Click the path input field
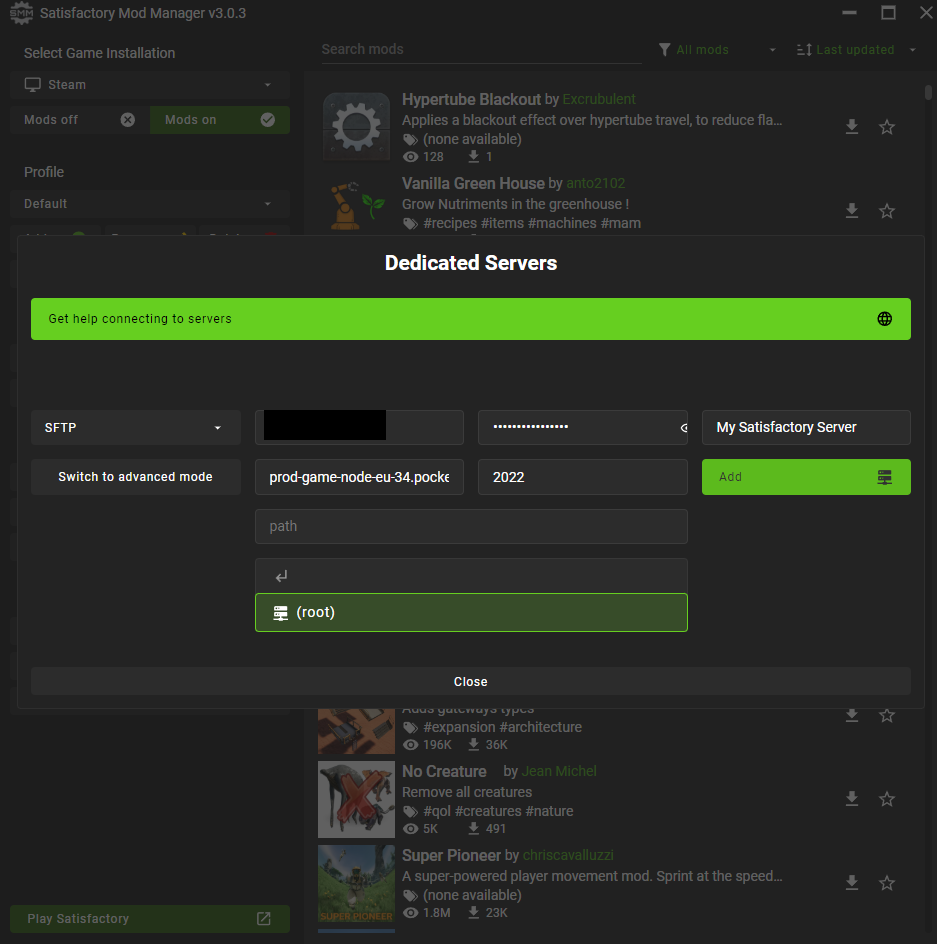 point(471,526)
